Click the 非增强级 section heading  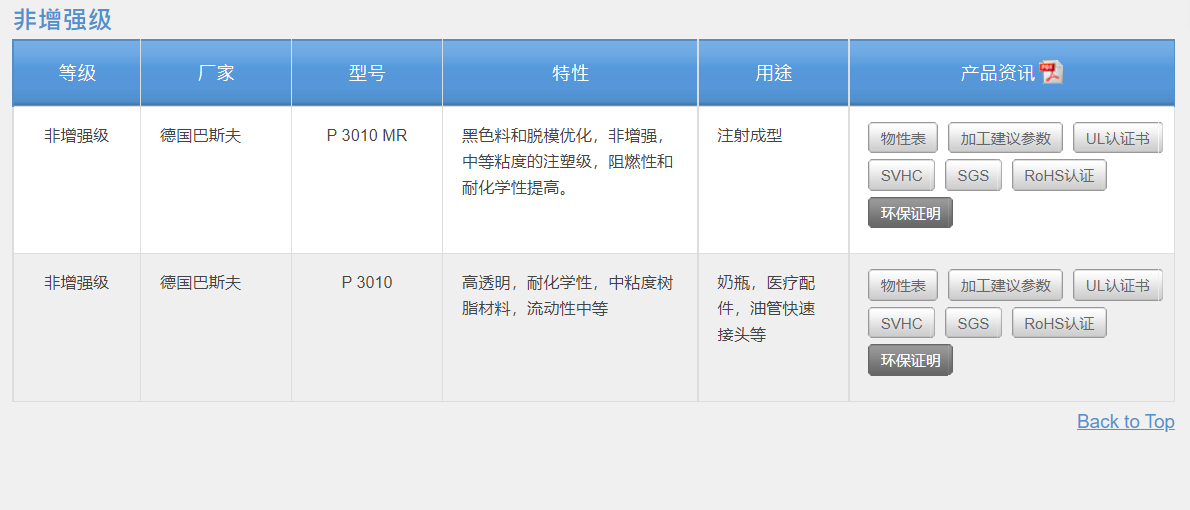pyautogui.click(x=62, y=19)
